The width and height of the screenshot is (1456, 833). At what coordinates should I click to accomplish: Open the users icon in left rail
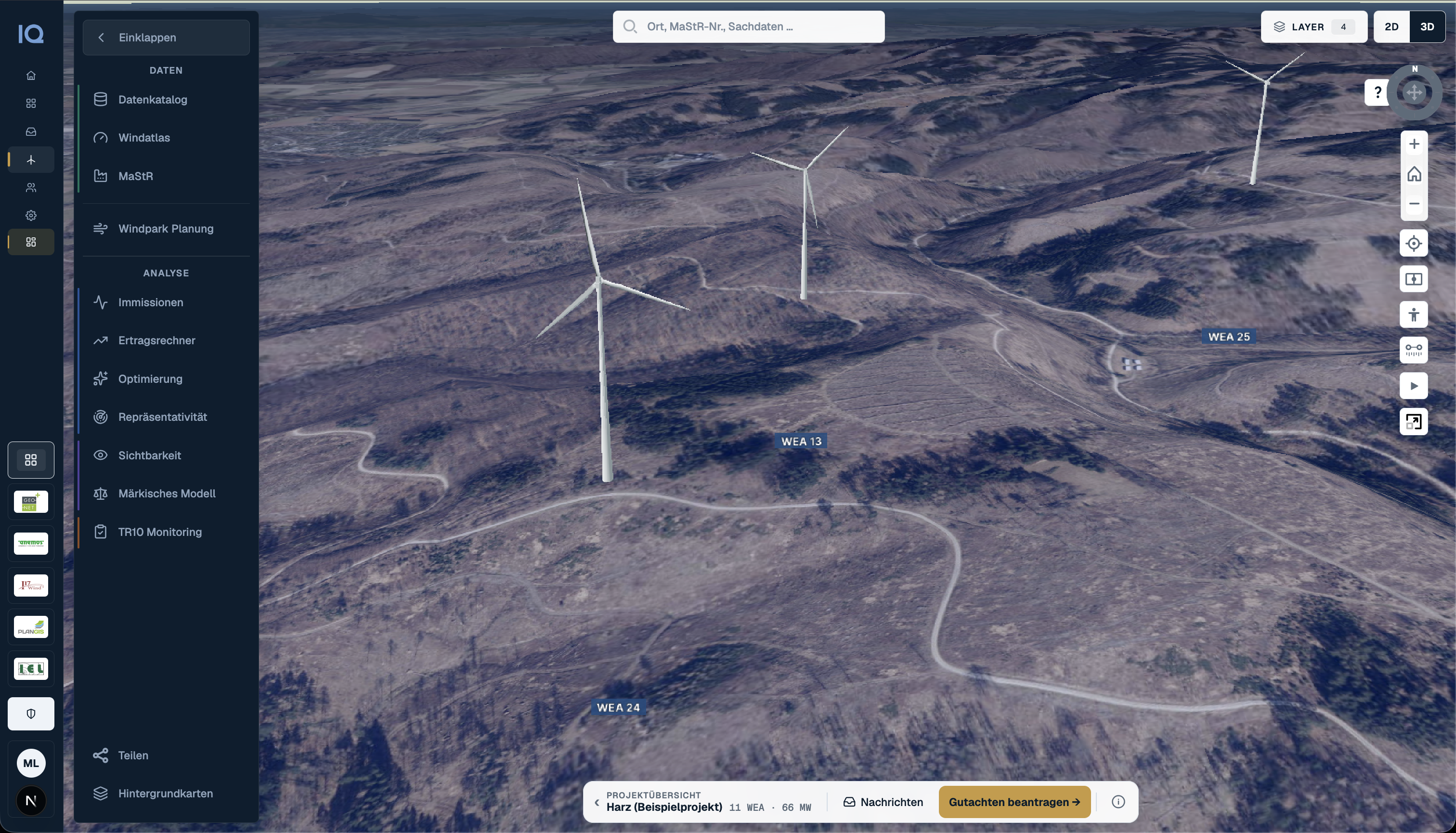[31, 188]
